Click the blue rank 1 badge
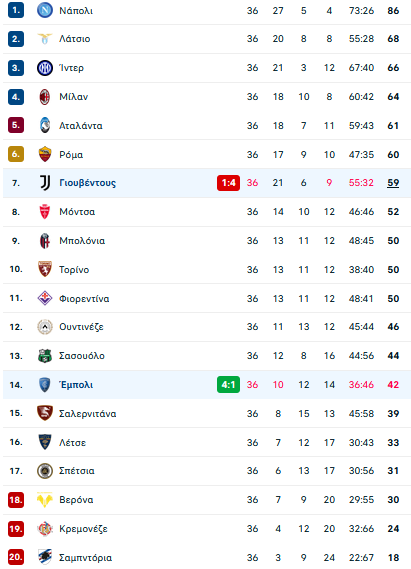This screenshot has height=569, width=411. coord(16,10)
